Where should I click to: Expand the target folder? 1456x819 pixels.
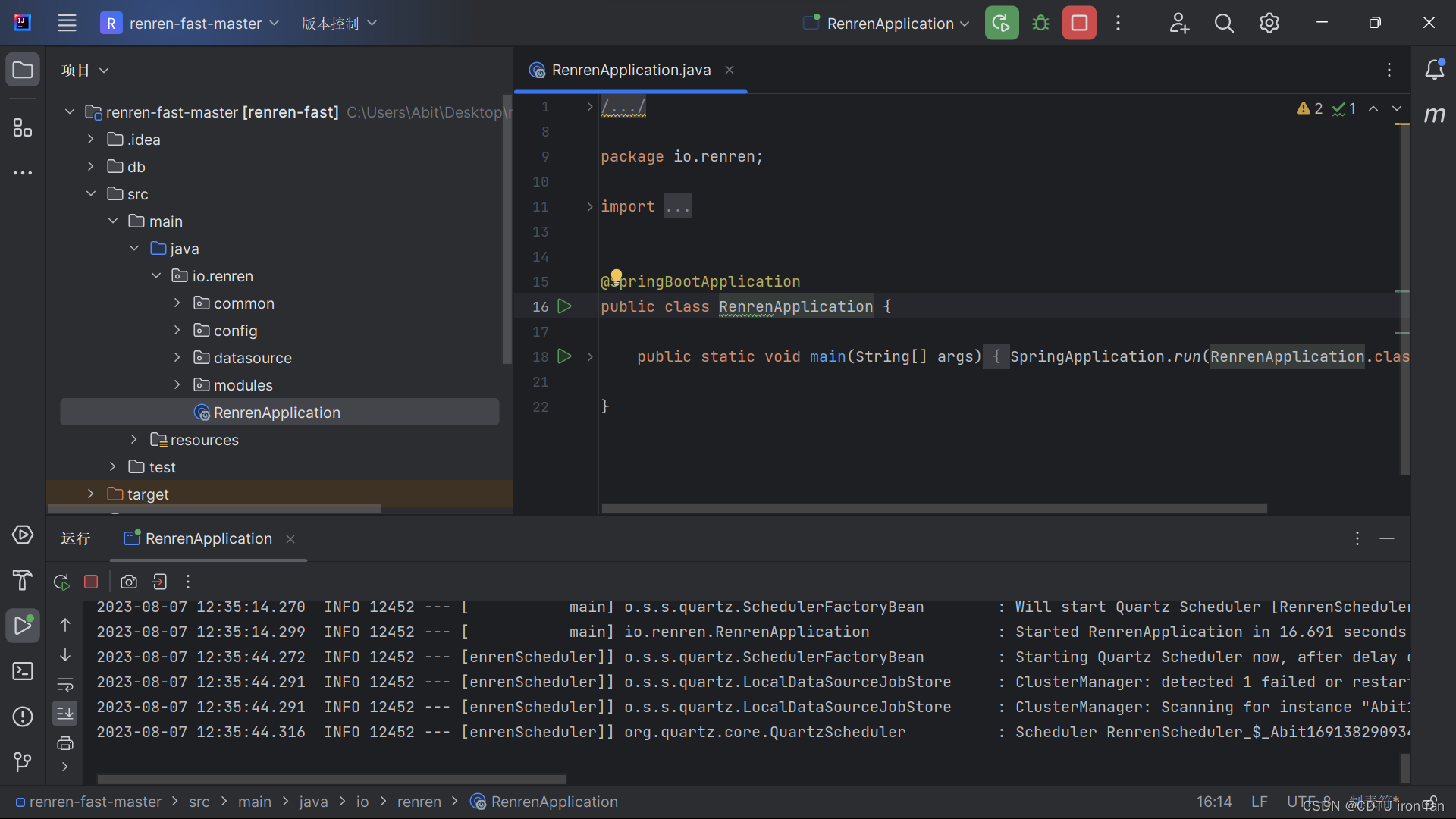pyautogui.click(x=91, y=494)
